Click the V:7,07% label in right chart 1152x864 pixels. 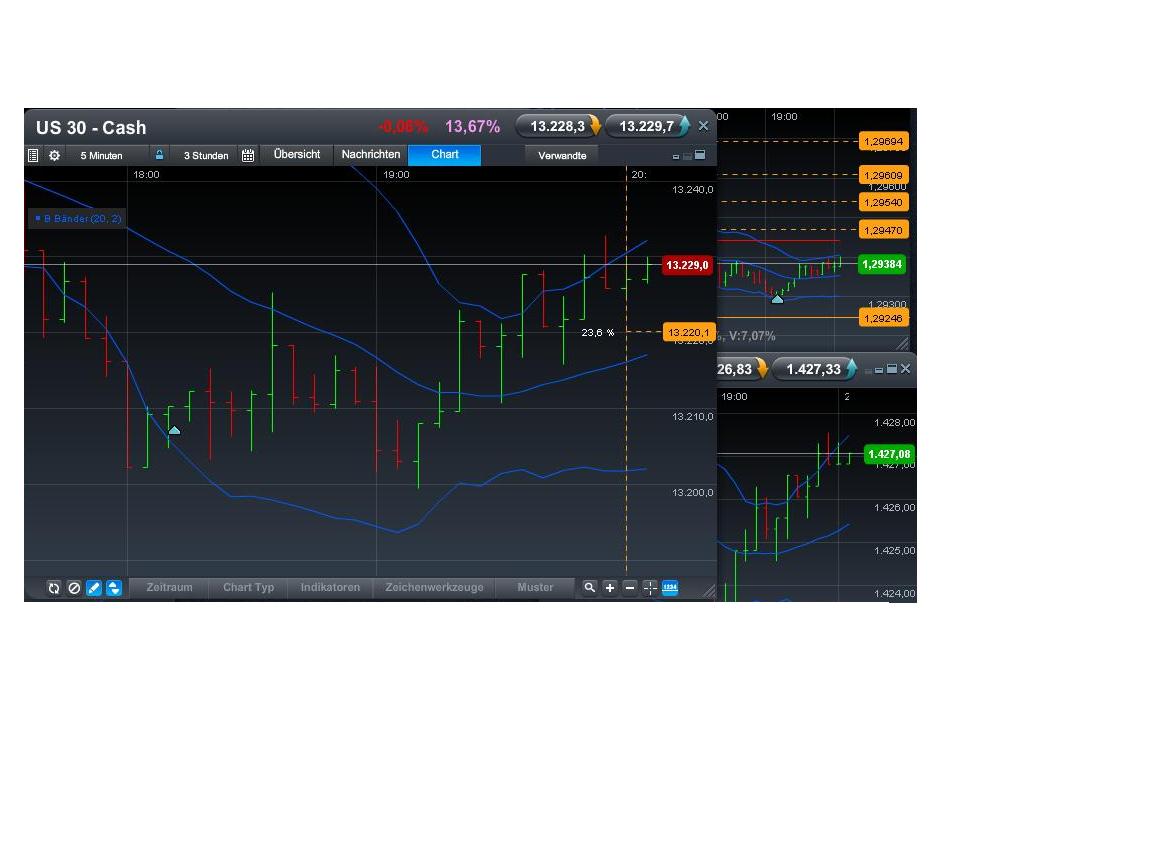point(752,336)
